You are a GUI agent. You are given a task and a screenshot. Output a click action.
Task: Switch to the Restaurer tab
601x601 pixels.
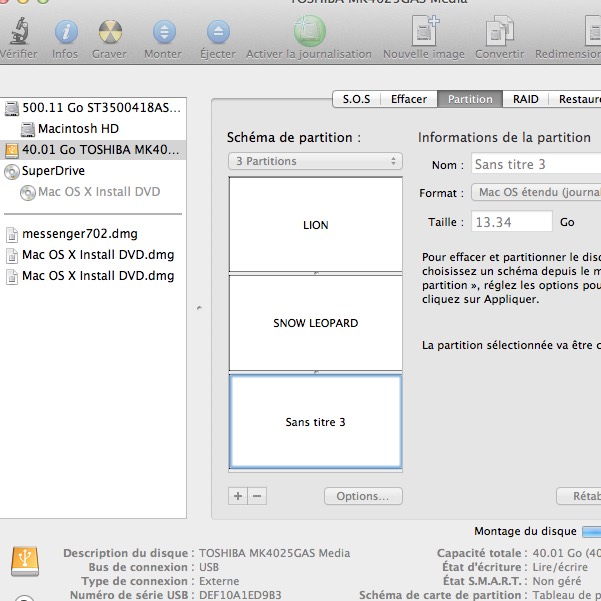coord(575,99)
